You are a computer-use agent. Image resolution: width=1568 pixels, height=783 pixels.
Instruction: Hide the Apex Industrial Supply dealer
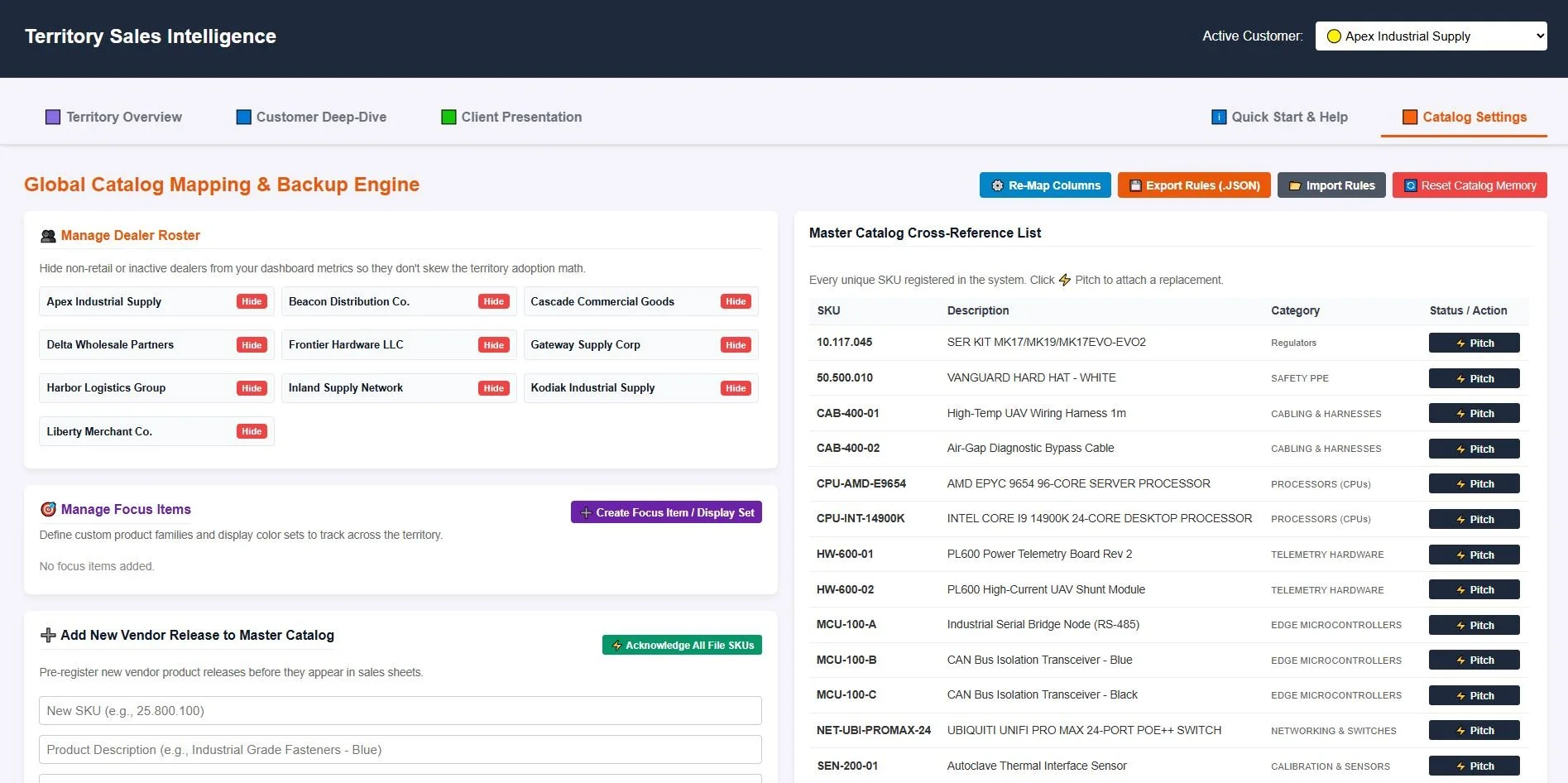point(252,301)
